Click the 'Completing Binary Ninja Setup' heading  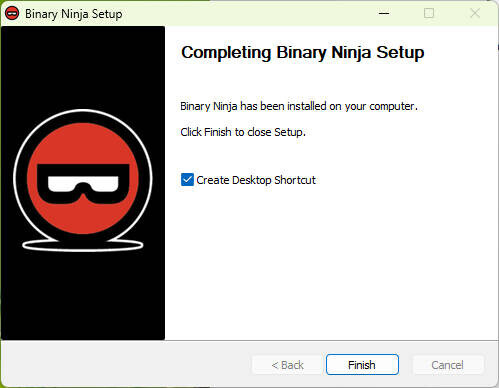pos(303,53)
